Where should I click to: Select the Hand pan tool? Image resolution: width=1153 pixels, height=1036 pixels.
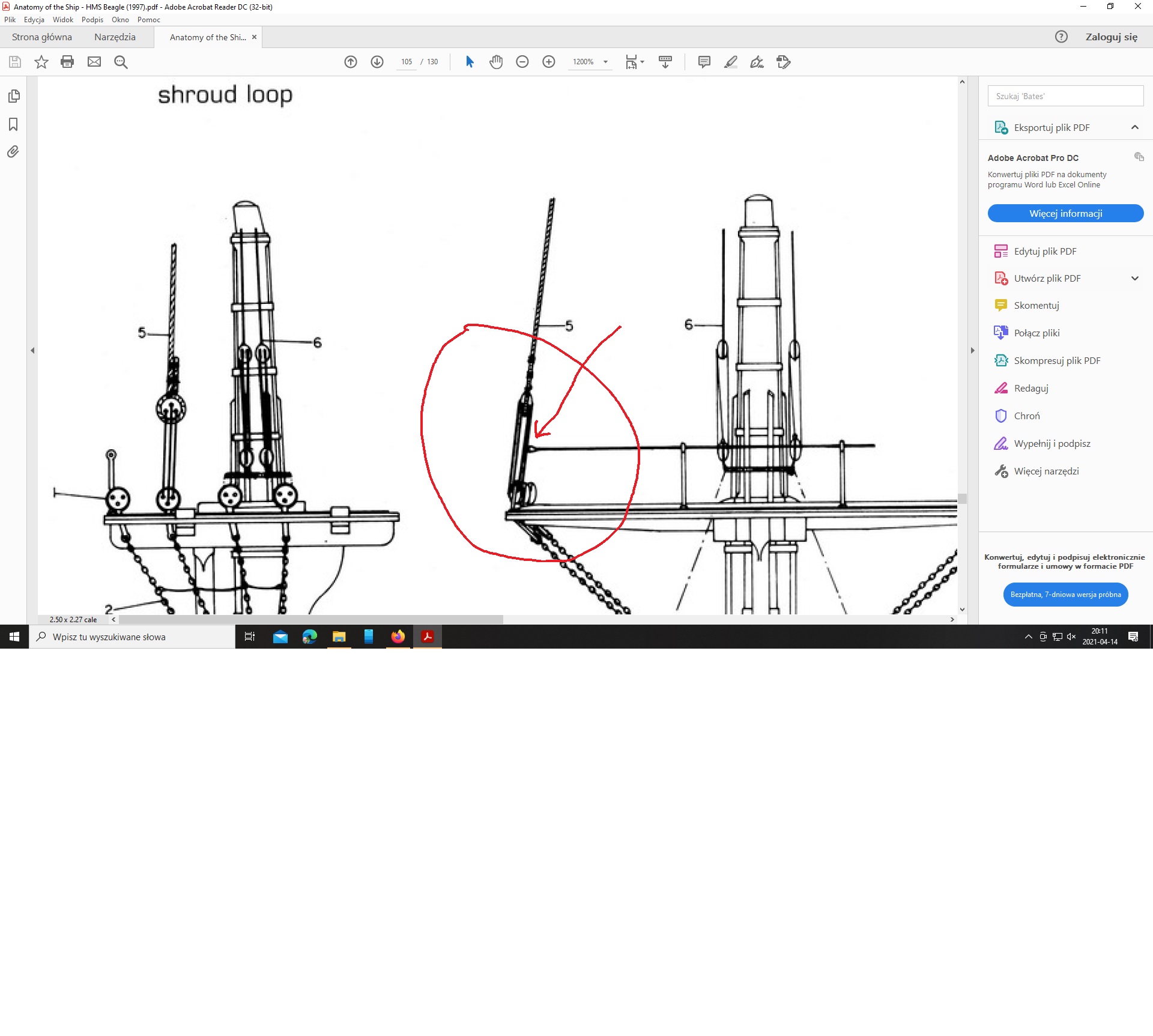tap(496, 62)
